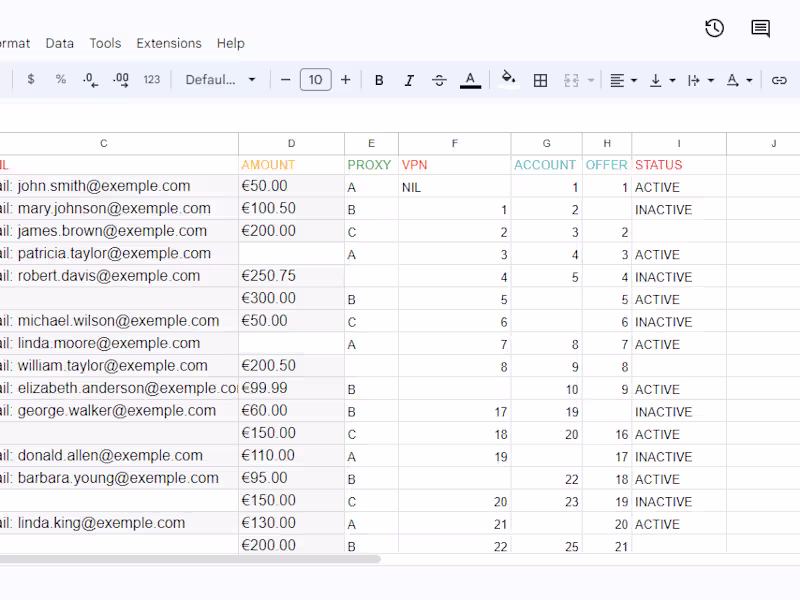Open the comments panel icon
The image size is (800, 600).
click(761, 29)
